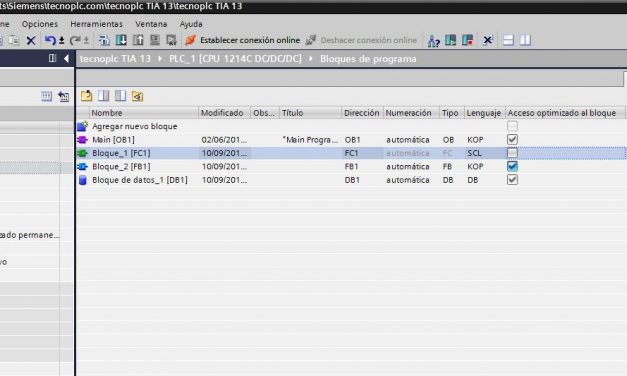Select the Main [OB1] block
This screenshot has height=376, width=627.
pyautogui.click(x=113, y=140)
